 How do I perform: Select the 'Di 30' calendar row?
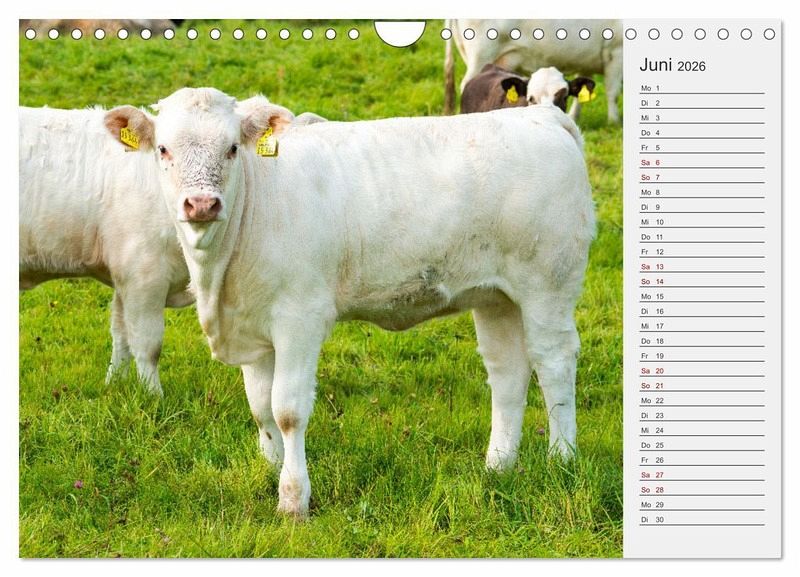pyautogui.click(x=702, y=519)
